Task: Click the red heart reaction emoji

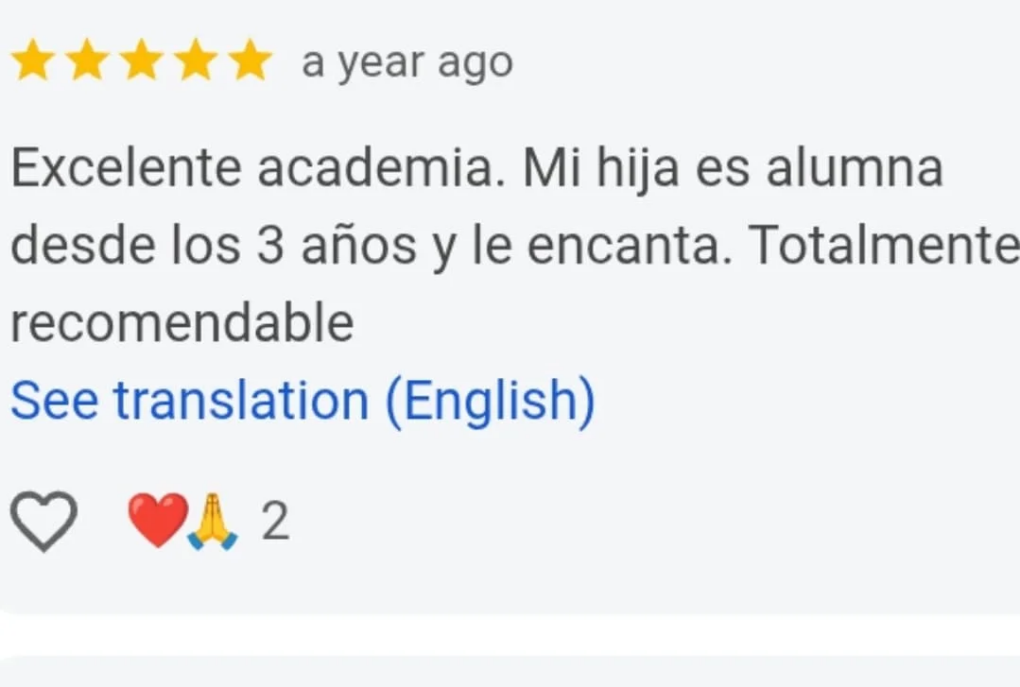Action: 156,521
